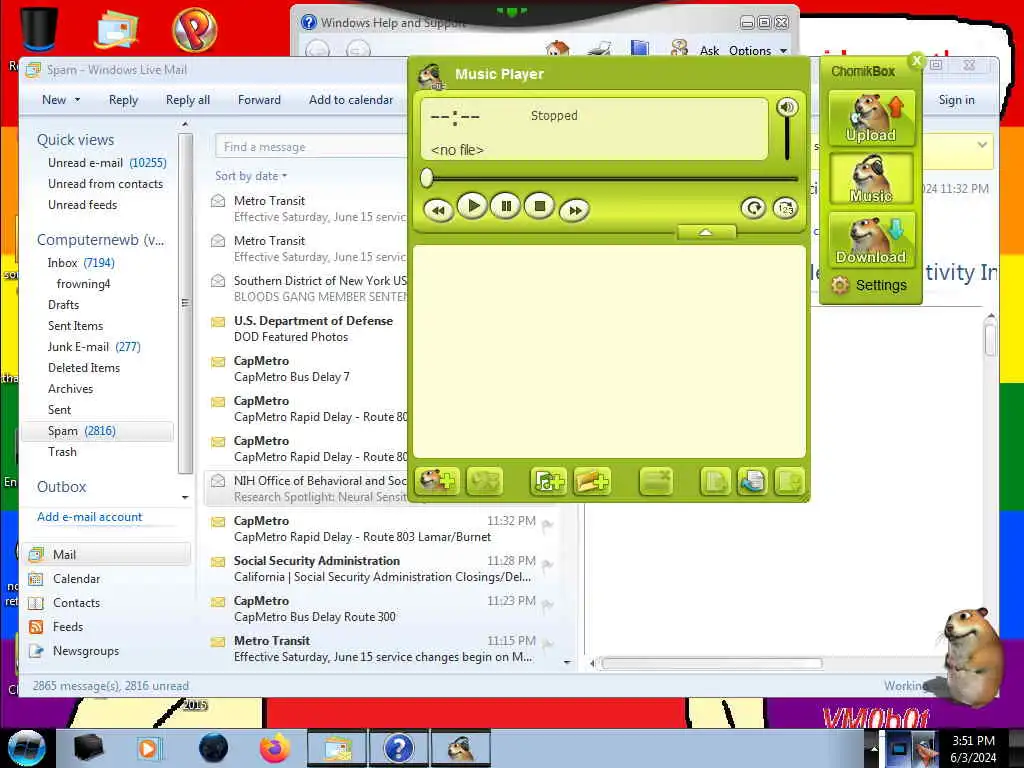Open the Sent Items folder
Screen dimensions: 1024x768
[x=75, y=326]
